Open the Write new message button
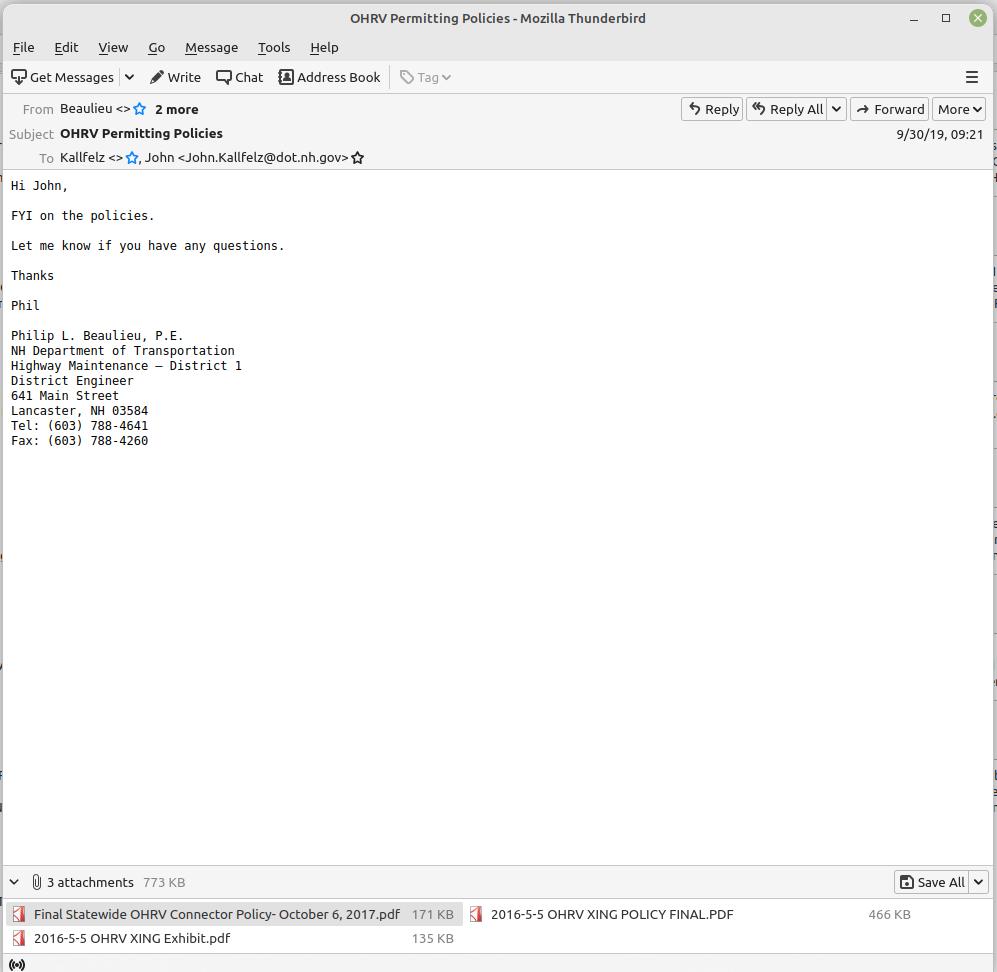Screen dimensions: 997x972 coord(175,77)
